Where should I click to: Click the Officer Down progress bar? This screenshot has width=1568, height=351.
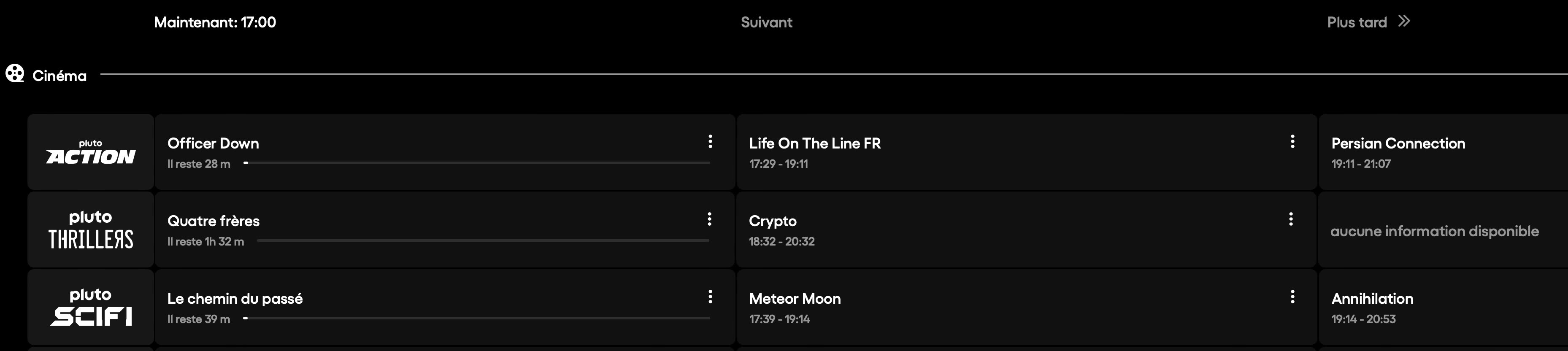[477, 163]
